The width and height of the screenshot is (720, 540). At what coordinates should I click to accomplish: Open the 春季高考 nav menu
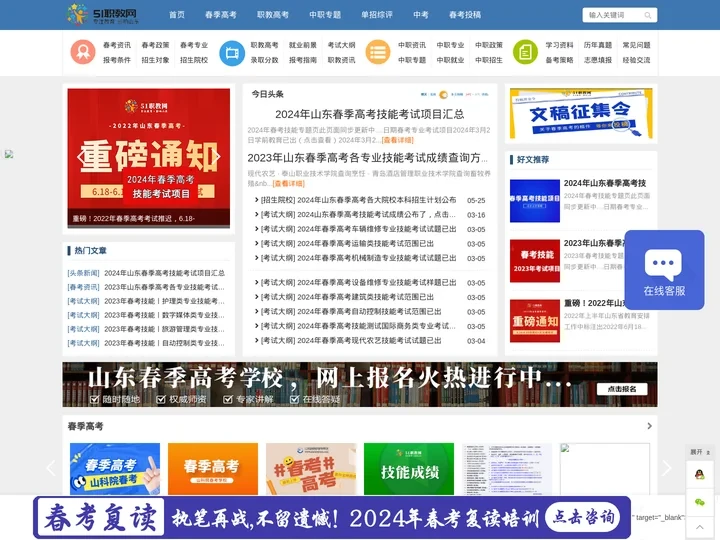pyautogui.click(x=220, y=15)
